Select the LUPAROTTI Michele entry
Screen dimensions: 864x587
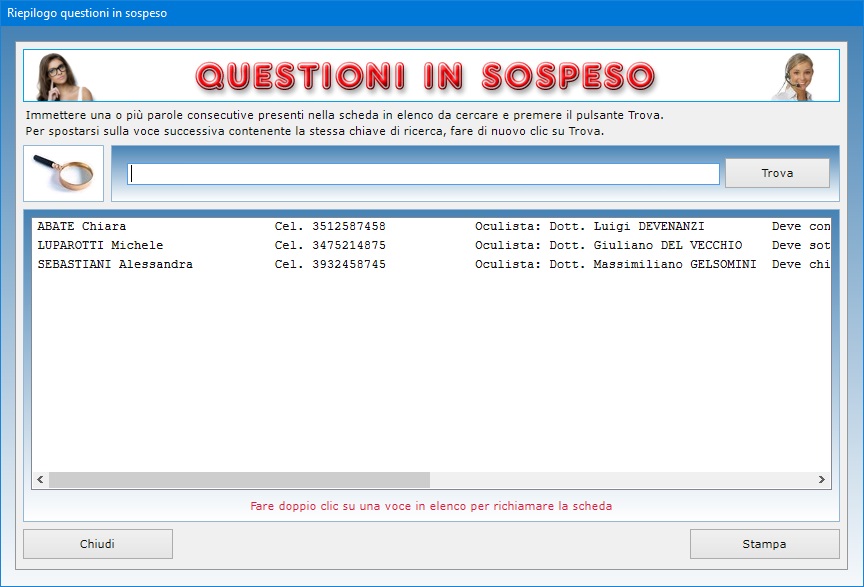[x=431, y=245]
